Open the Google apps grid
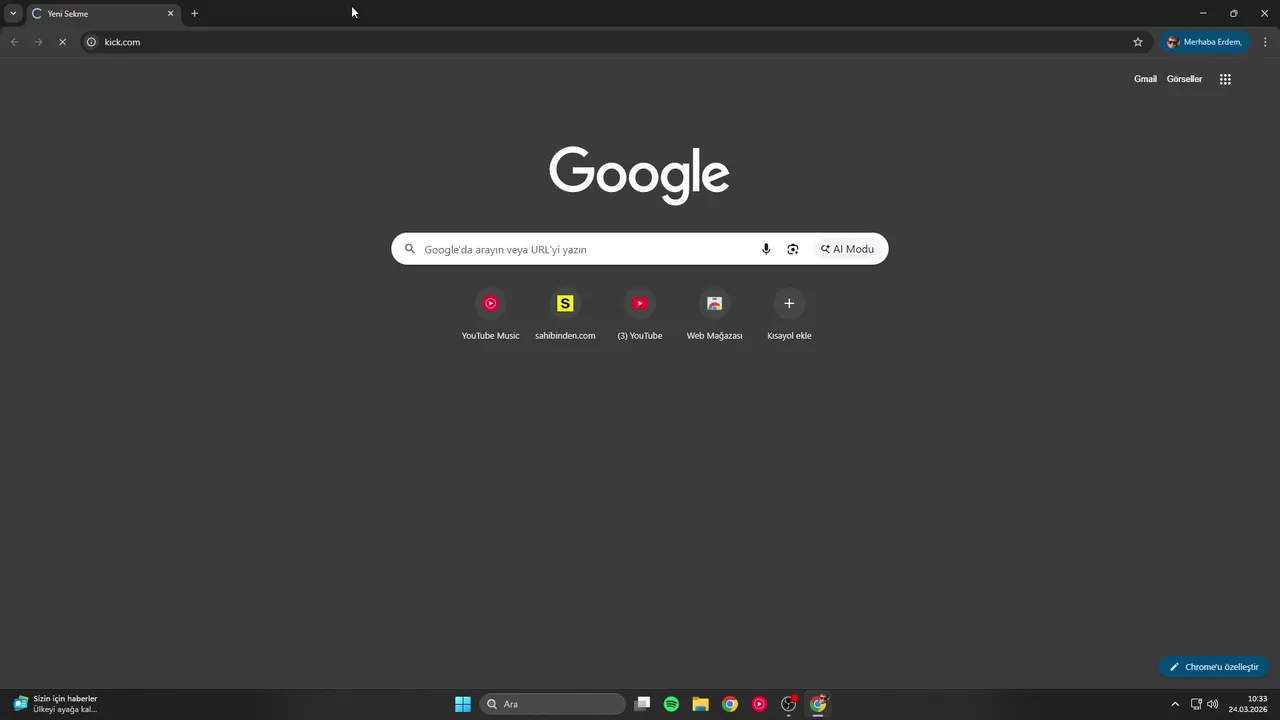The height and width of the screenshot is (720, 1280). [x=1225, y=79]
